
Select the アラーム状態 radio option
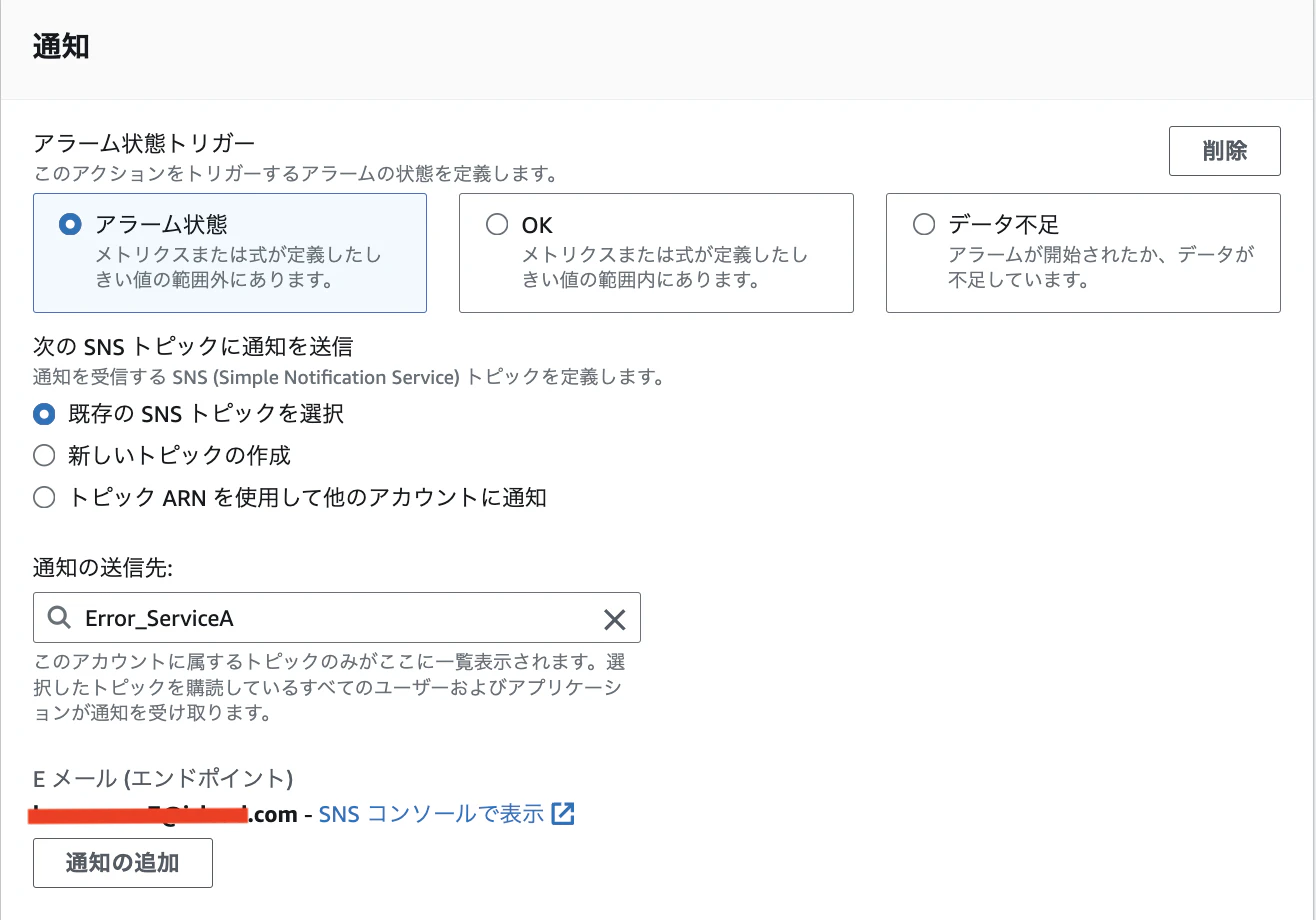click(70, 225)
